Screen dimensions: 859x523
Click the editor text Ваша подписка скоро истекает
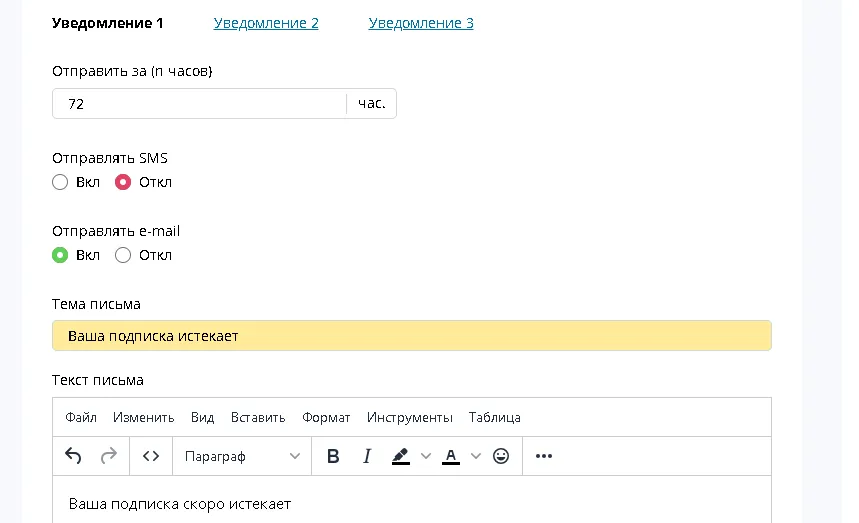pos(180,504)
